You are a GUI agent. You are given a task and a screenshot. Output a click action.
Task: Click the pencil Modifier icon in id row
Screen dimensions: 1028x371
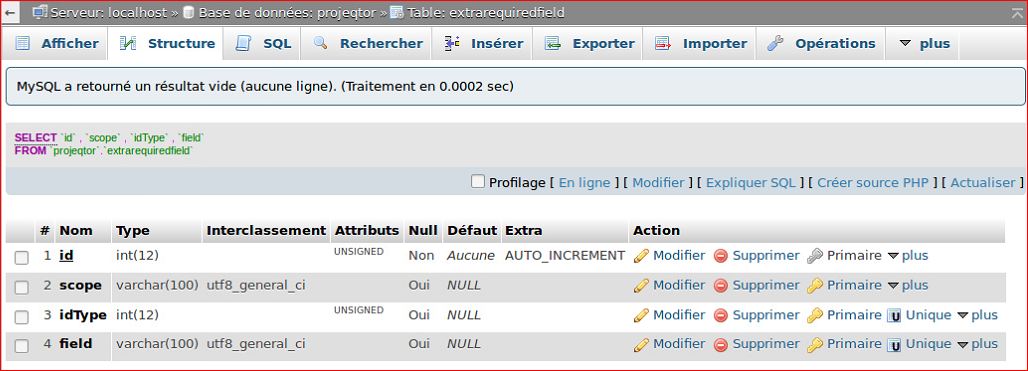[x=641, y=256]
